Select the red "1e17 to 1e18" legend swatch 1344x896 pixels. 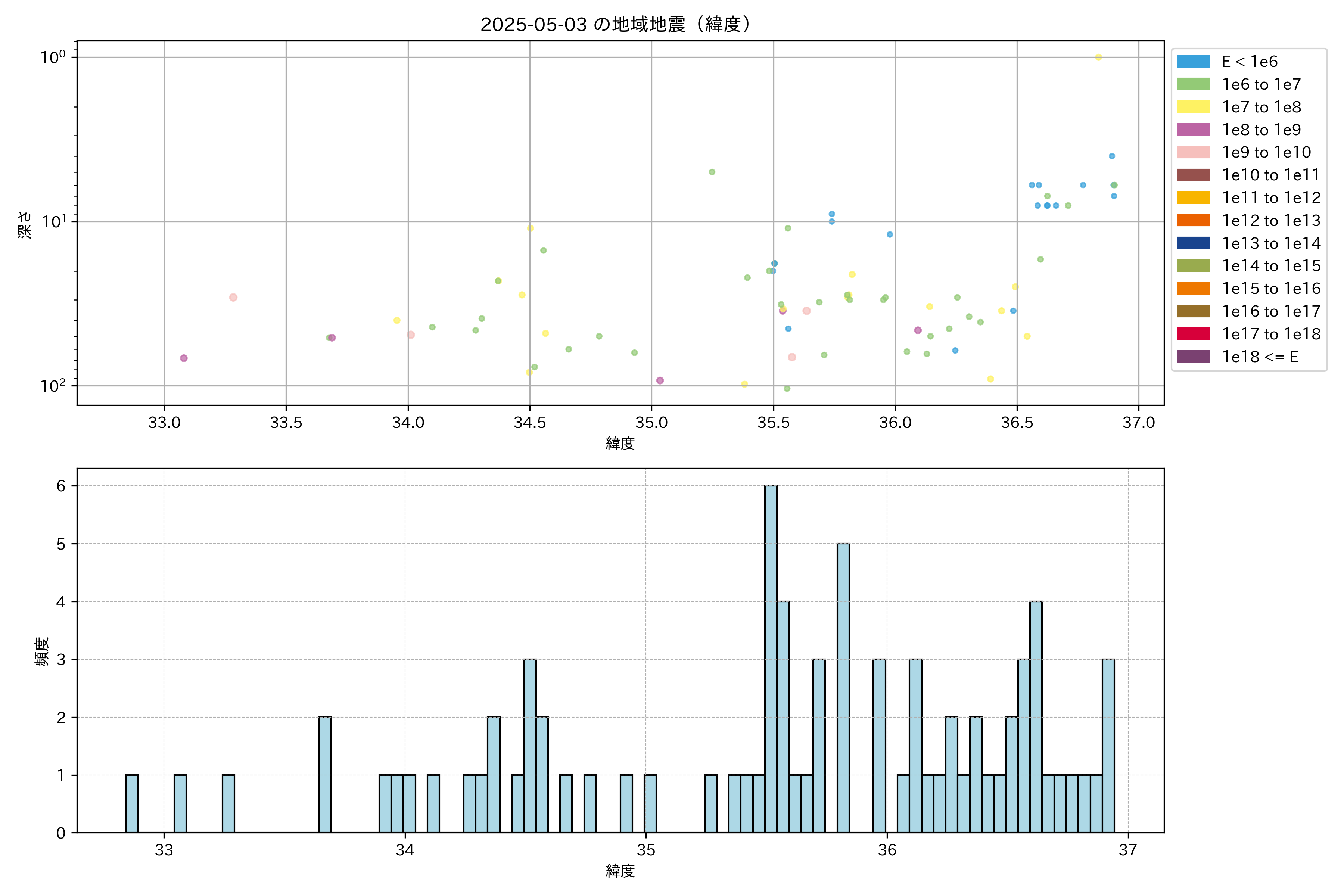click(1192, 334)
